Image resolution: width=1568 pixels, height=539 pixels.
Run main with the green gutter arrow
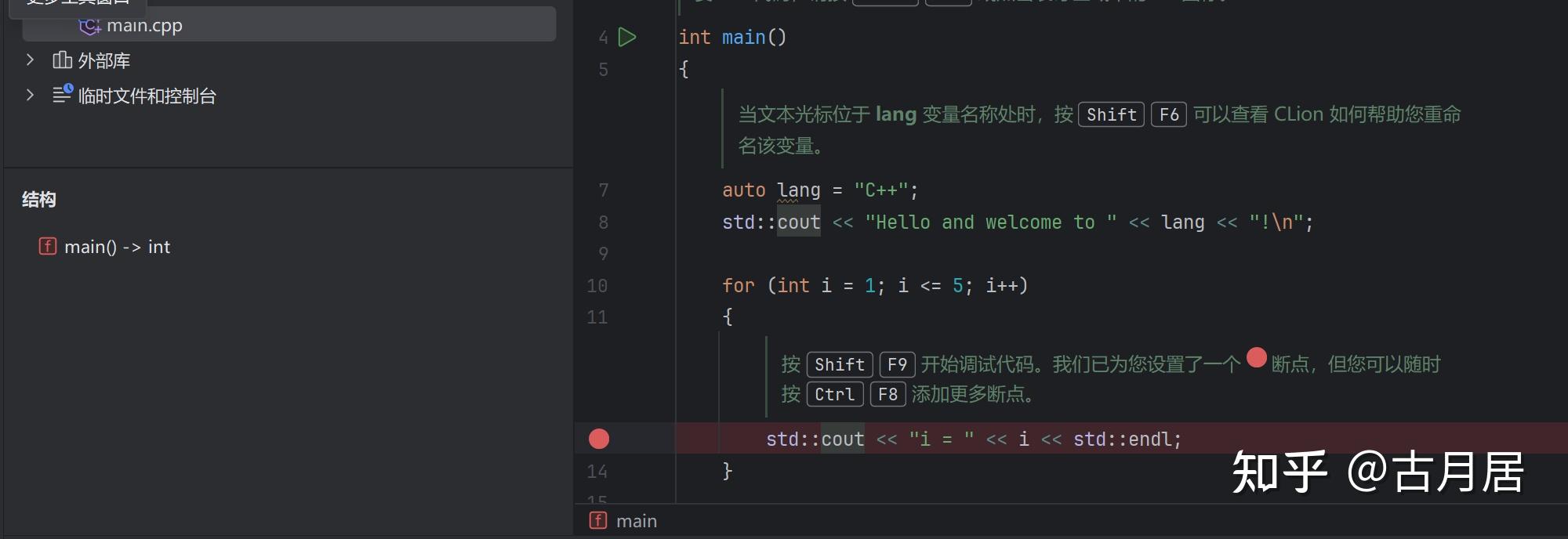[627, 37]
